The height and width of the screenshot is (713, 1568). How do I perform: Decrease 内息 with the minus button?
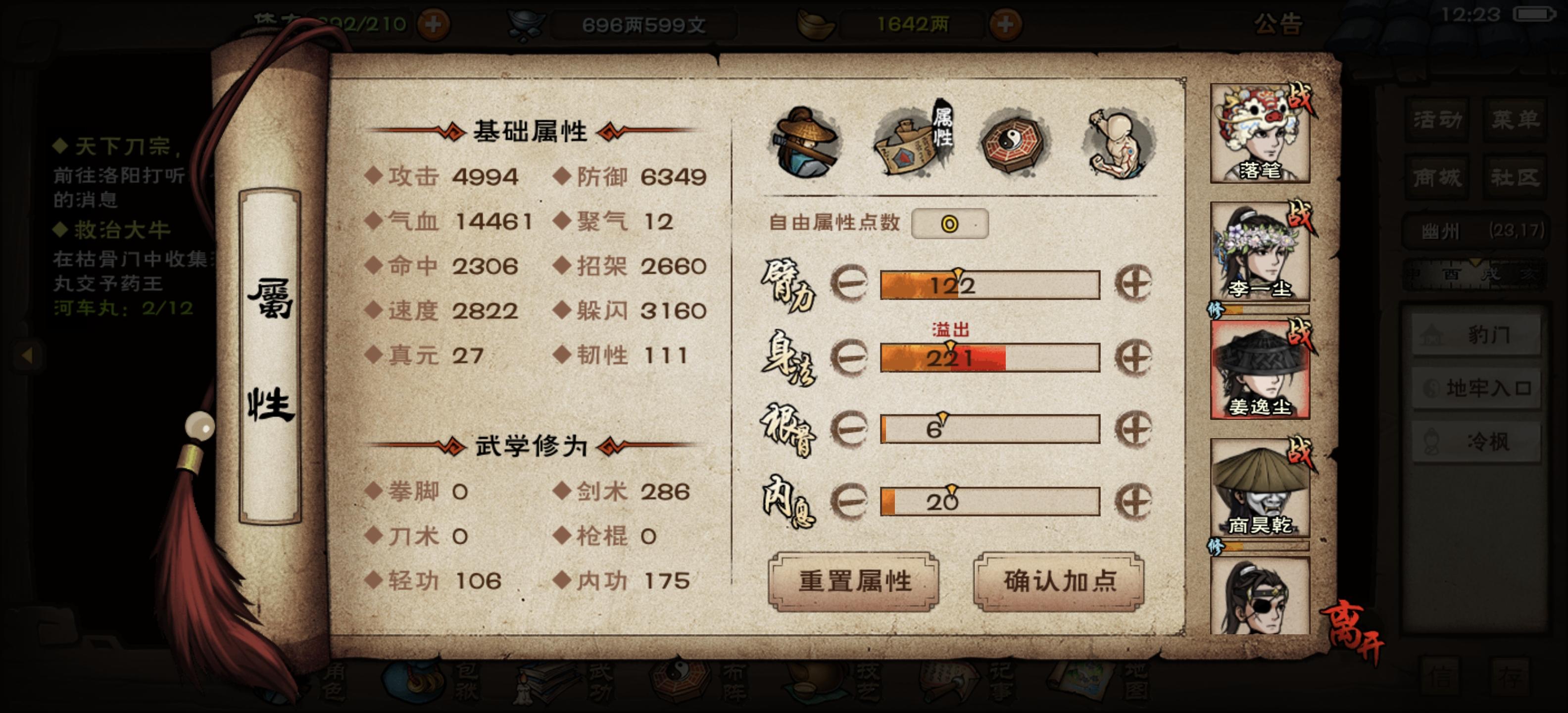pyautogui.click(x=849, y=501)
